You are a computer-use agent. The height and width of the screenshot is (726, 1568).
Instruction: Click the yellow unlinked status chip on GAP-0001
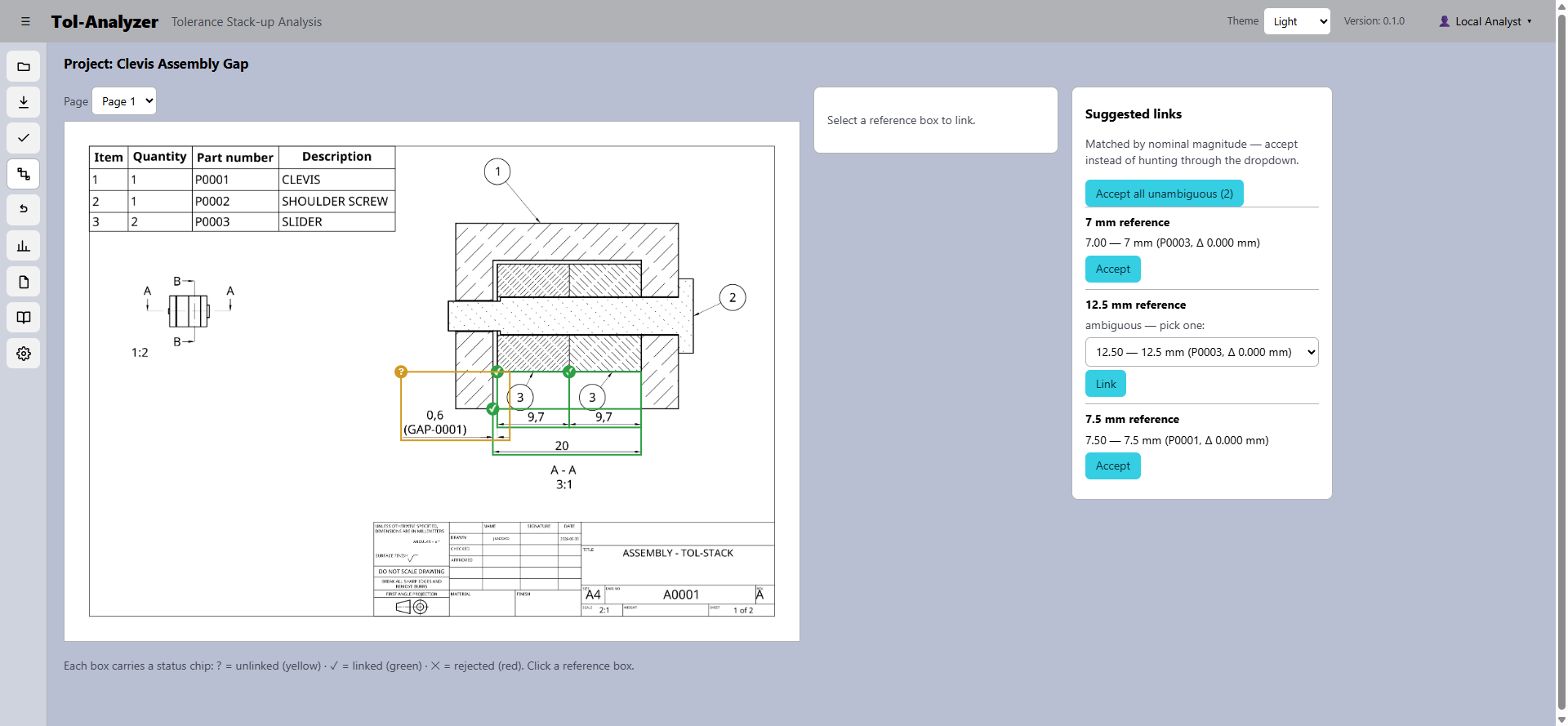click(x=401, y=372)
